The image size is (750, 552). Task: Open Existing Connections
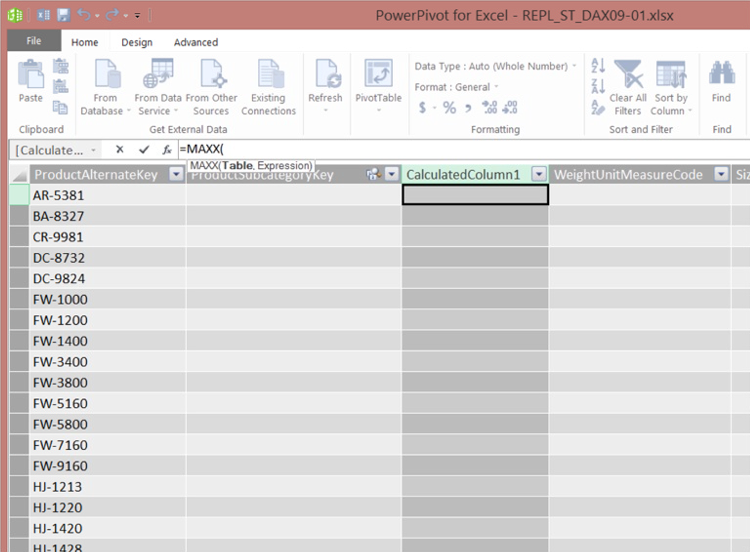tap(268, 87)
